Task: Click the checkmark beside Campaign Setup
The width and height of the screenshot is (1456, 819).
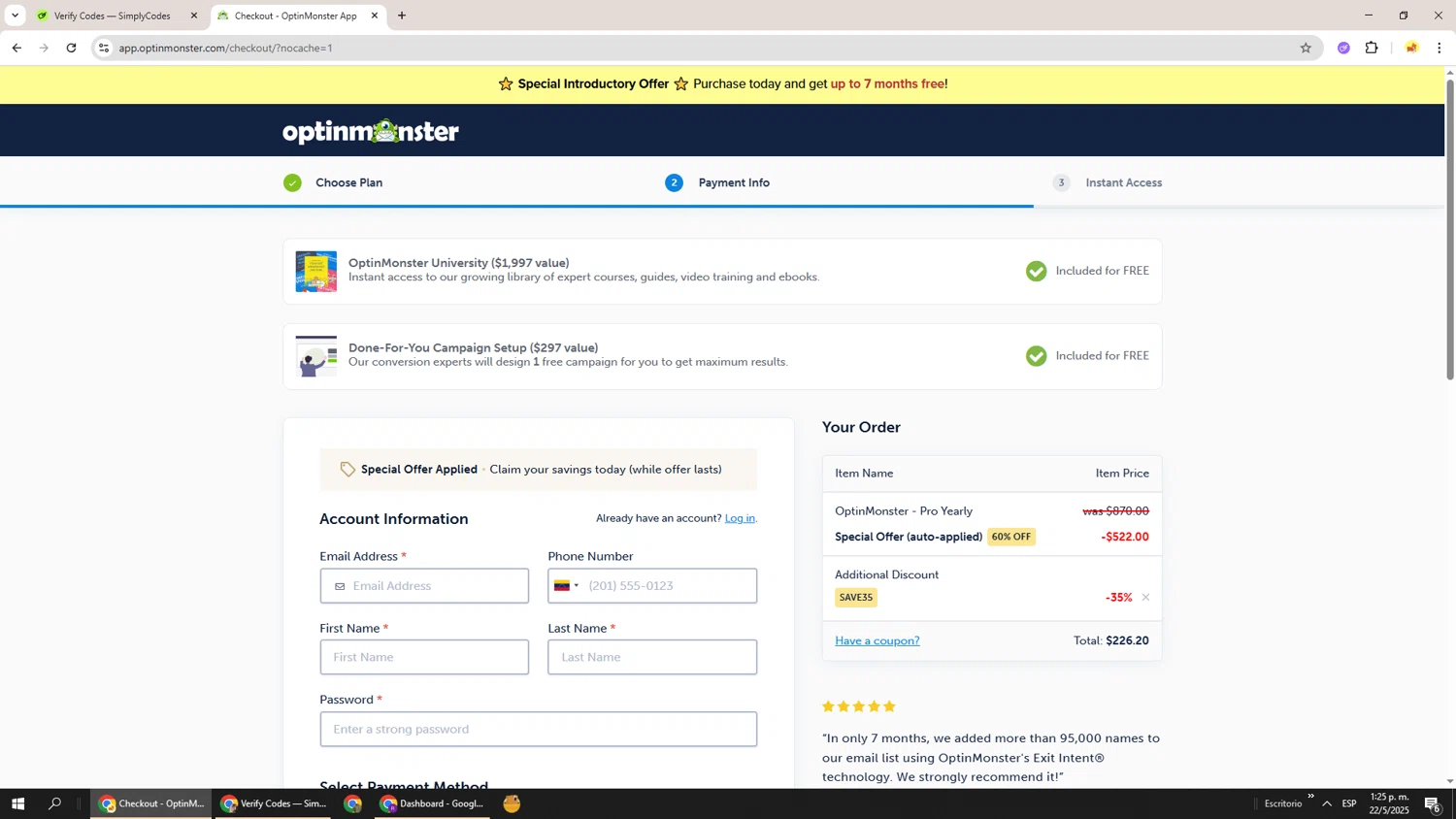Action: [1037, 356]
